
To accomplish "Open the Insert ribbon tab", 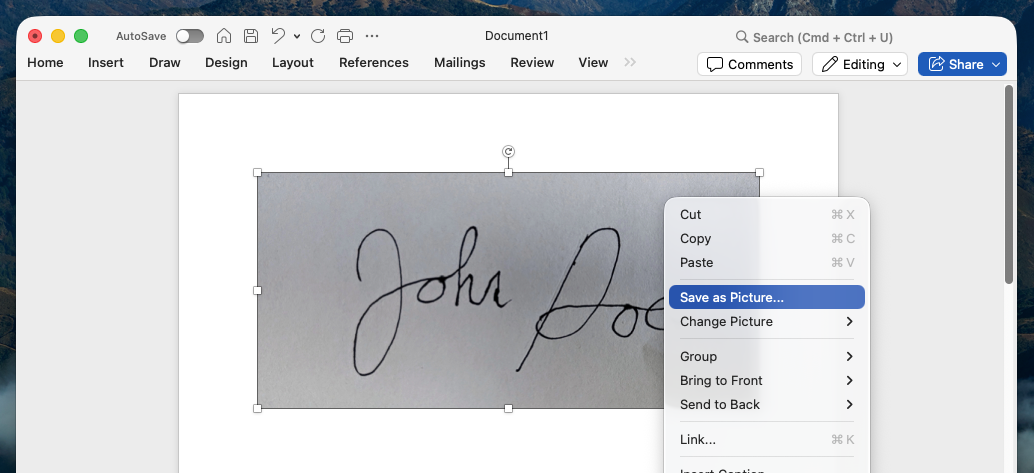I will point(106,63).
